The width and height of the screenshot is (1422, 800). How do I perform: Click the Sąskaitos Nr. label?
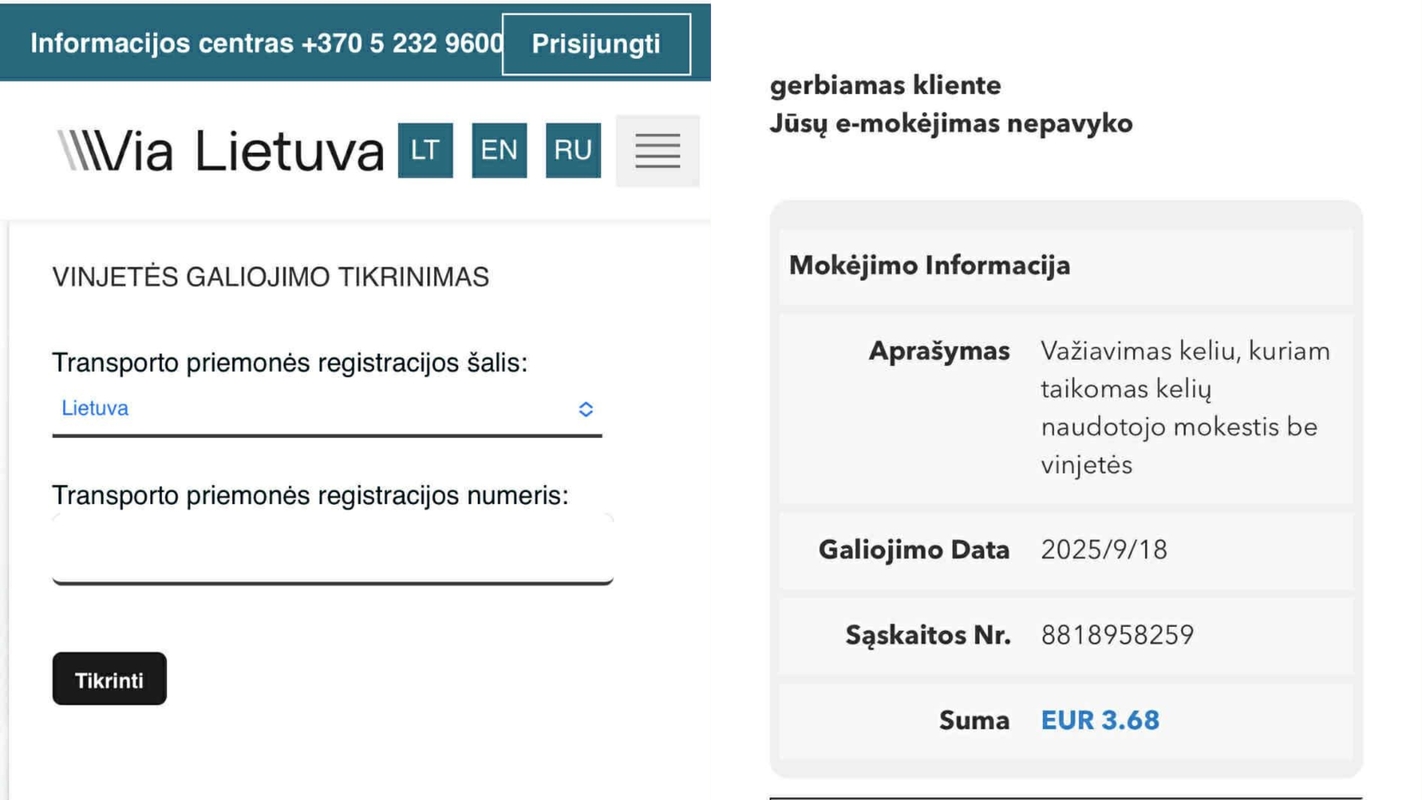(x=928, y=635)
